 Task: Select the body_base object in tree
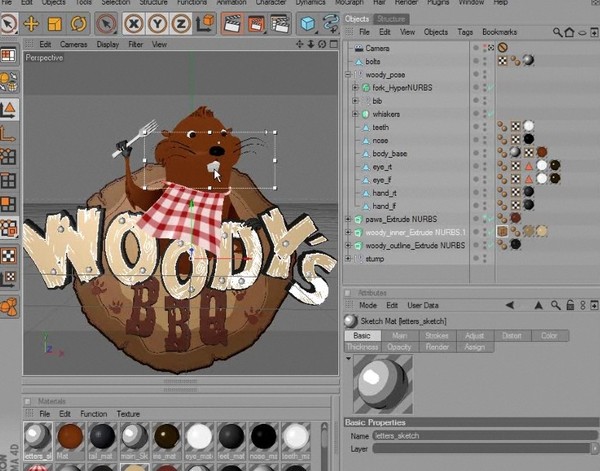point(389,154)
